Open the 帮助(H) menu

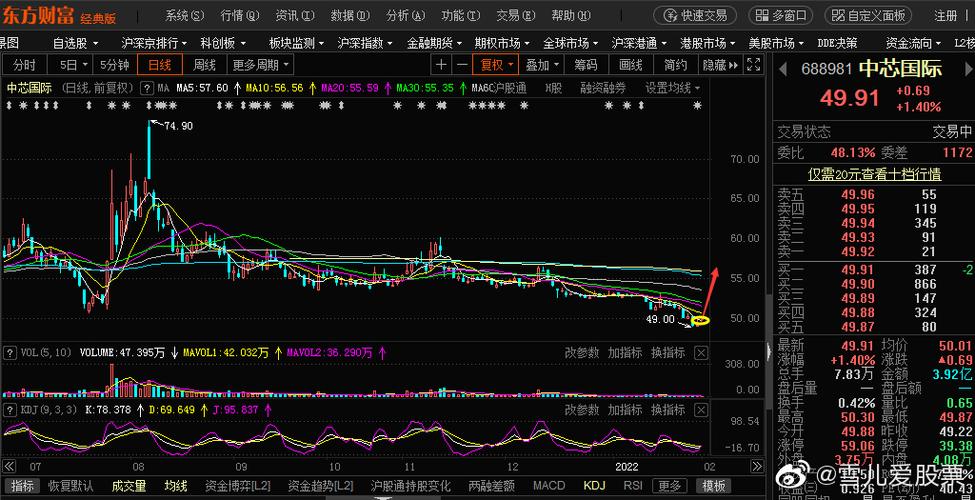pyautogui.click(x=571, y=15)
